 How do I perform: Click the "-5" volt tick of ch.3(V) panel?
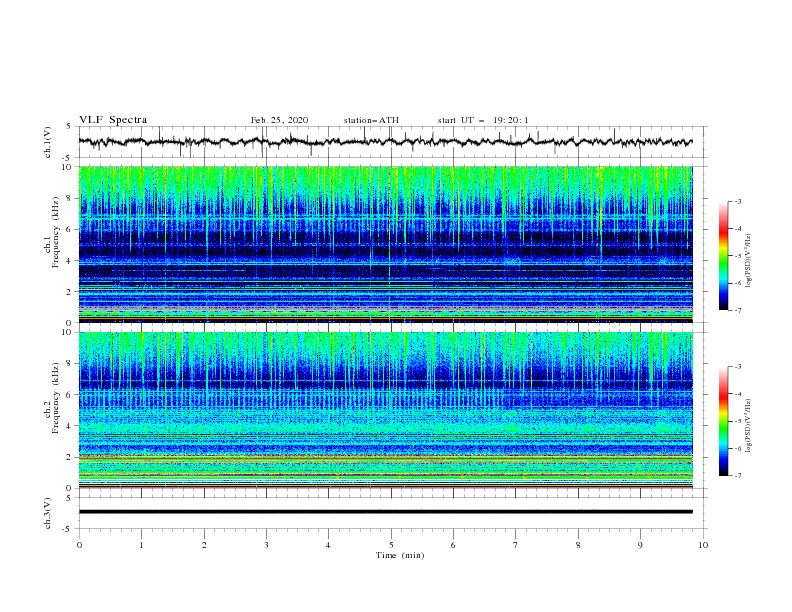pos(68,529)
